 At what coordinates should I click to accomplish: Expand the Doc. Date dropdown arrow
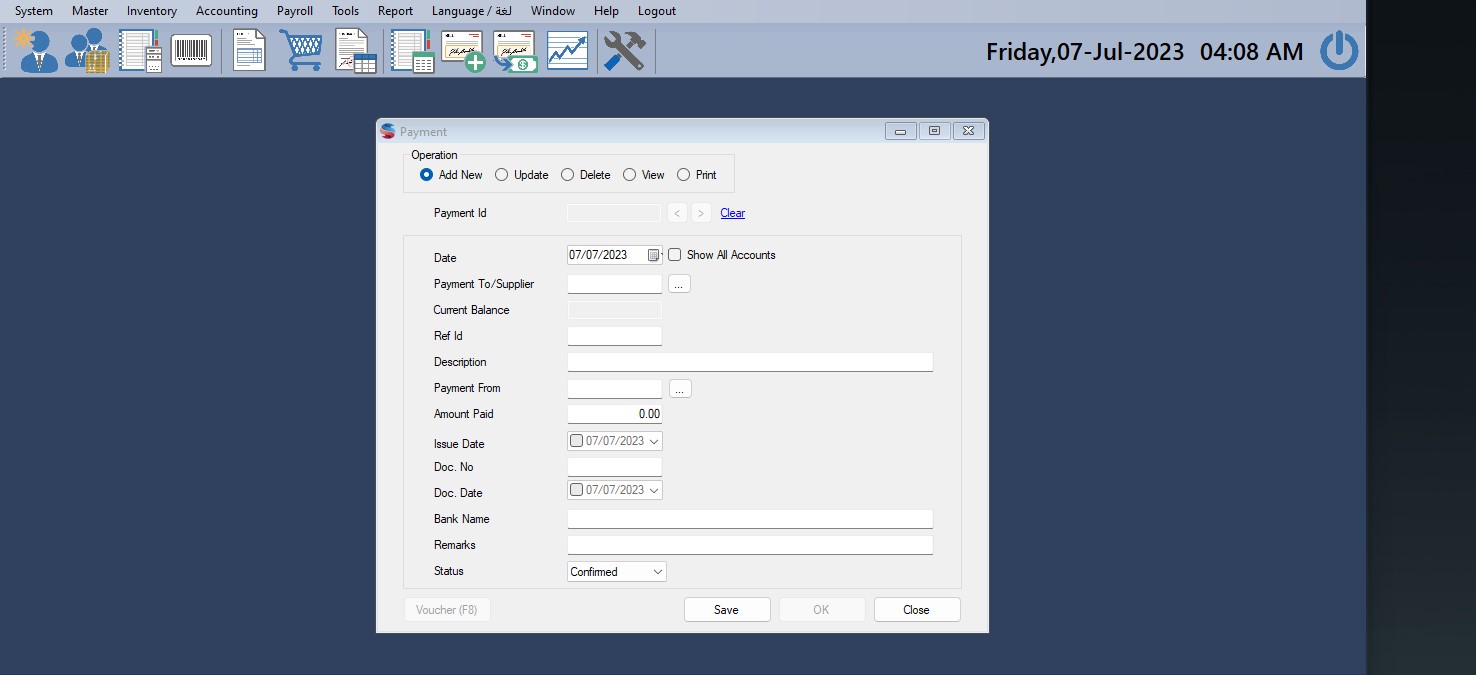point(654,490)
